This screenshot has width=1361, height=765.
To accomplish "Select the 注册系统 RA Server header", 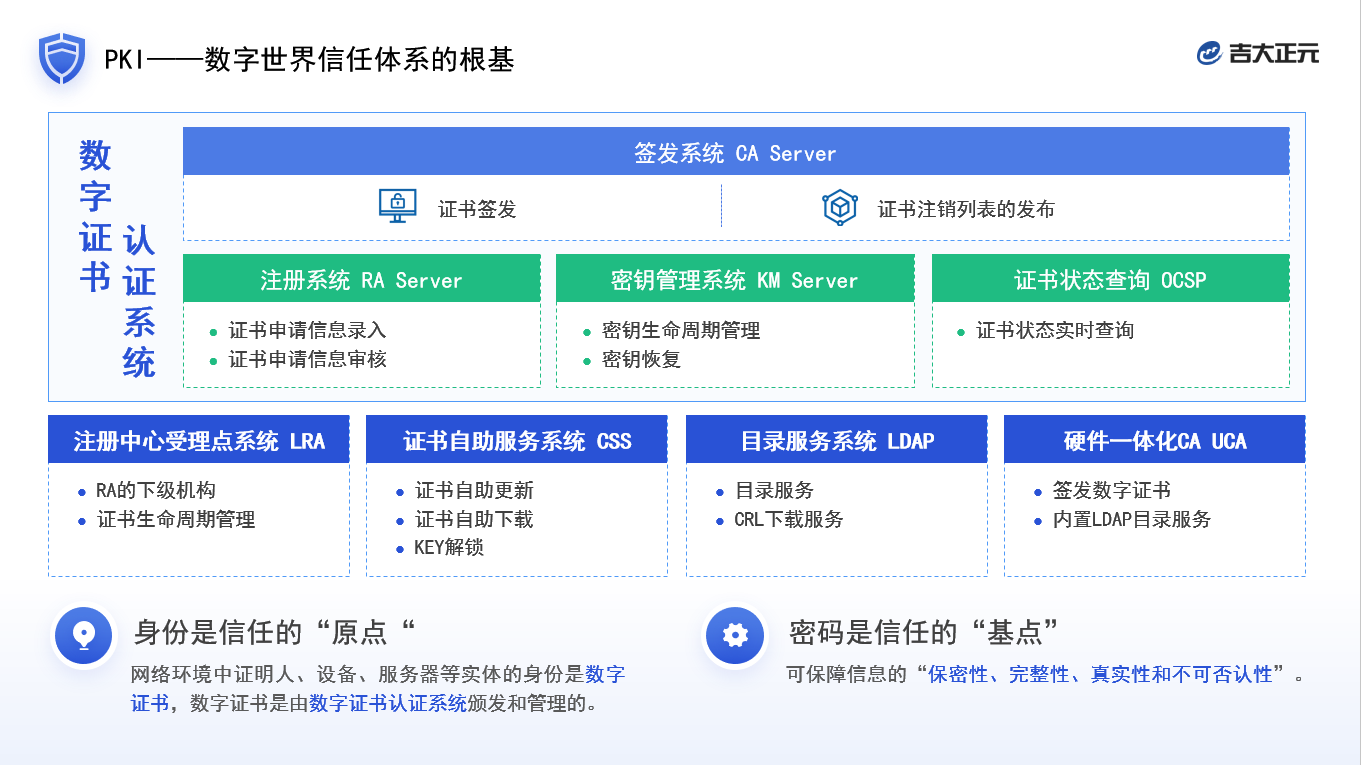I will point(361,280).
